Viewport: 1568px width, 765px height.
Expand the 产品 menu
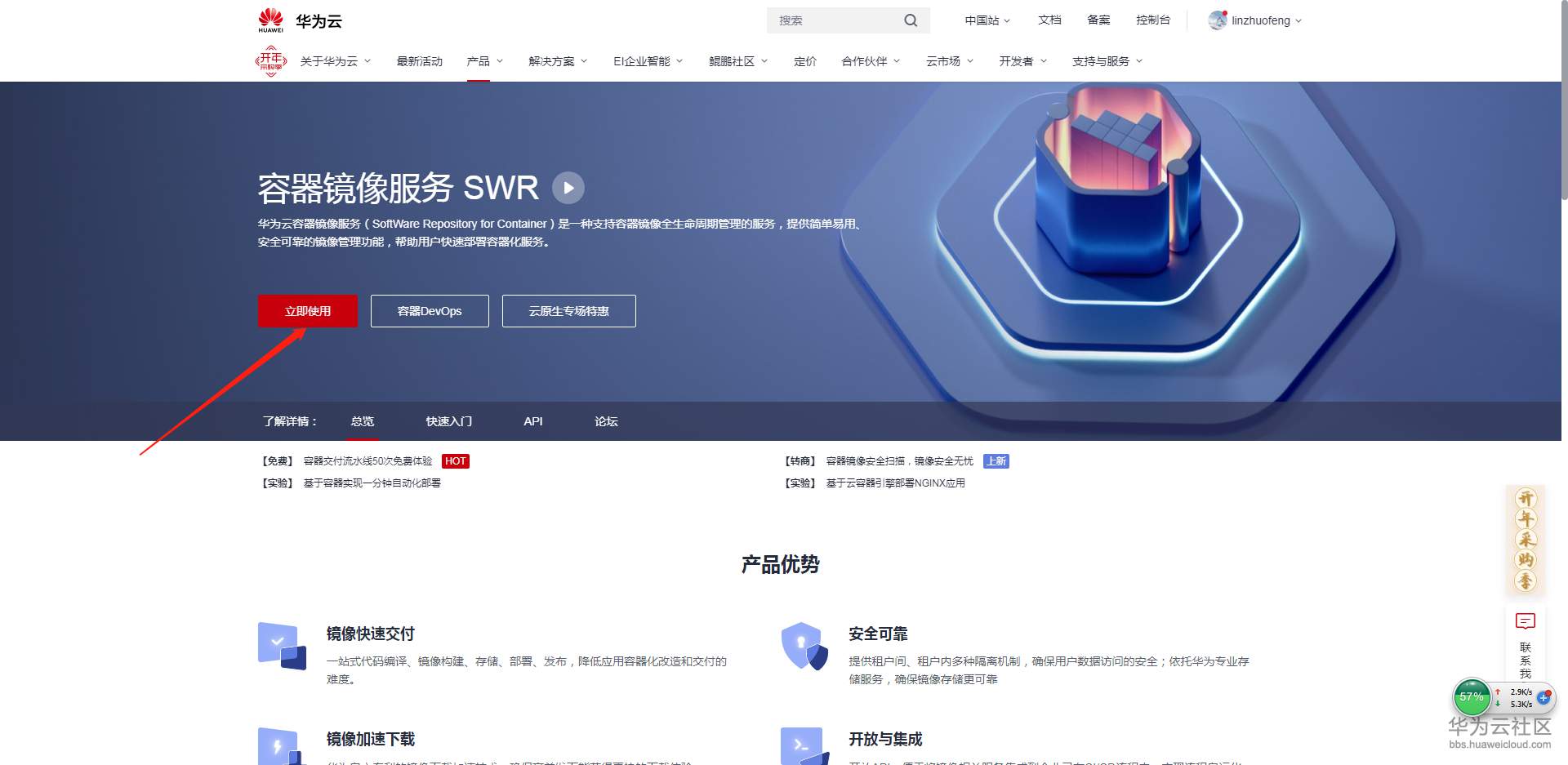[x=485, y=61]
